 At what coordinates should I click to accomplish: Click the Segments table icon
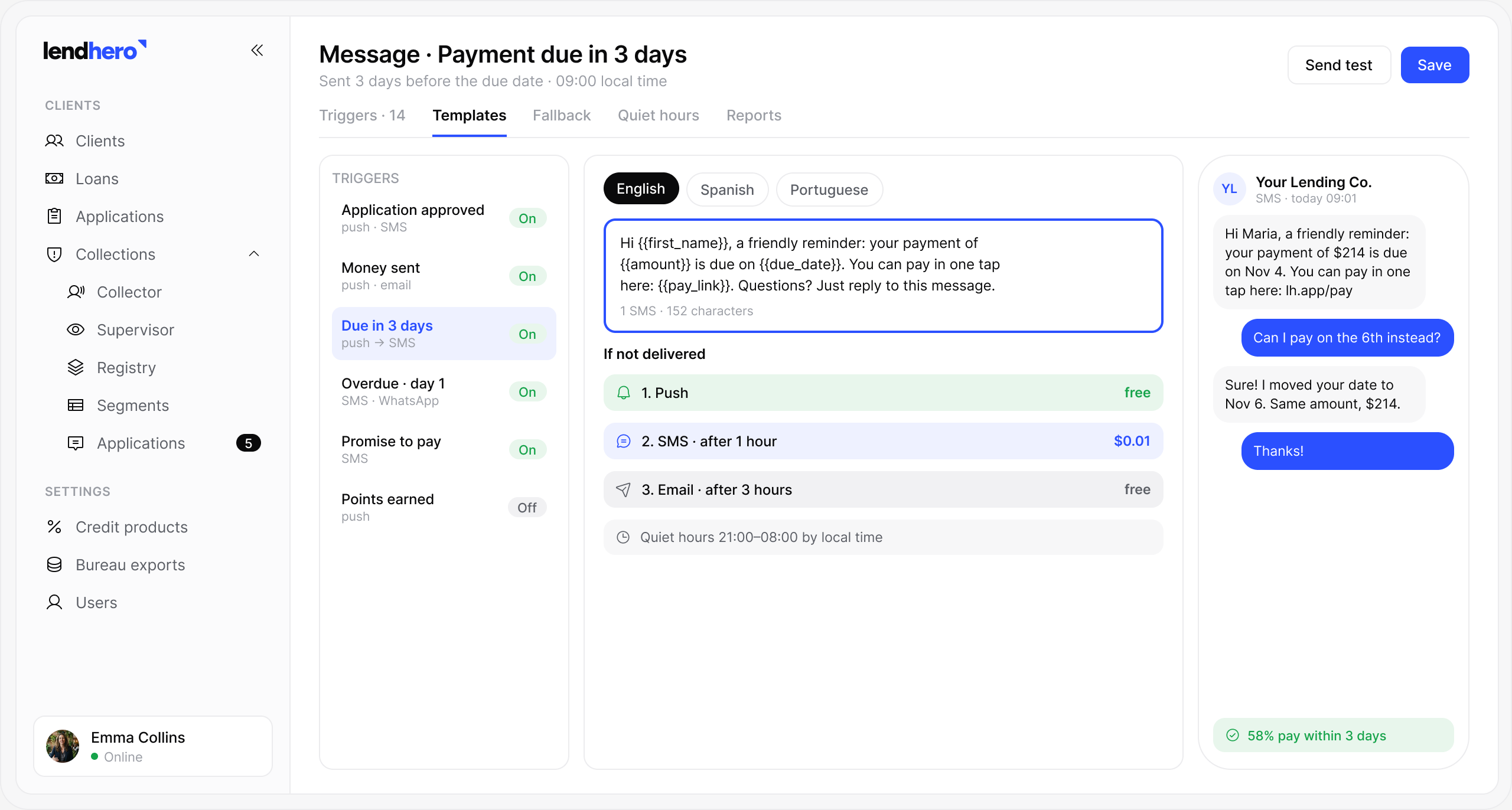76,406
